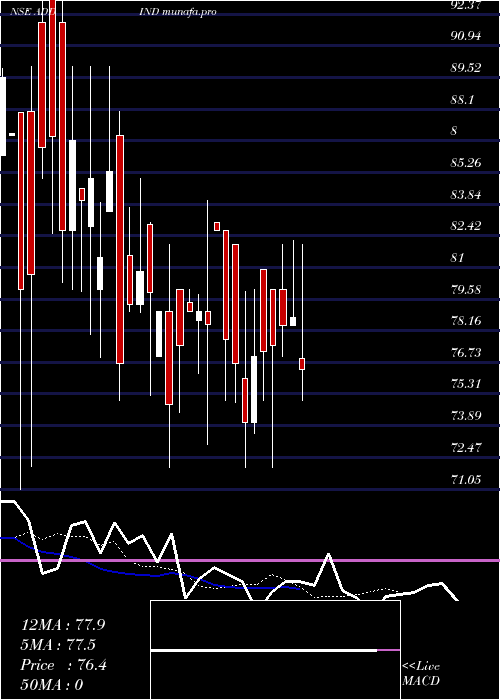Viewport: 500px width, 700px height.
Task: Select the 50MA : 0 readout
Action: 52,685
